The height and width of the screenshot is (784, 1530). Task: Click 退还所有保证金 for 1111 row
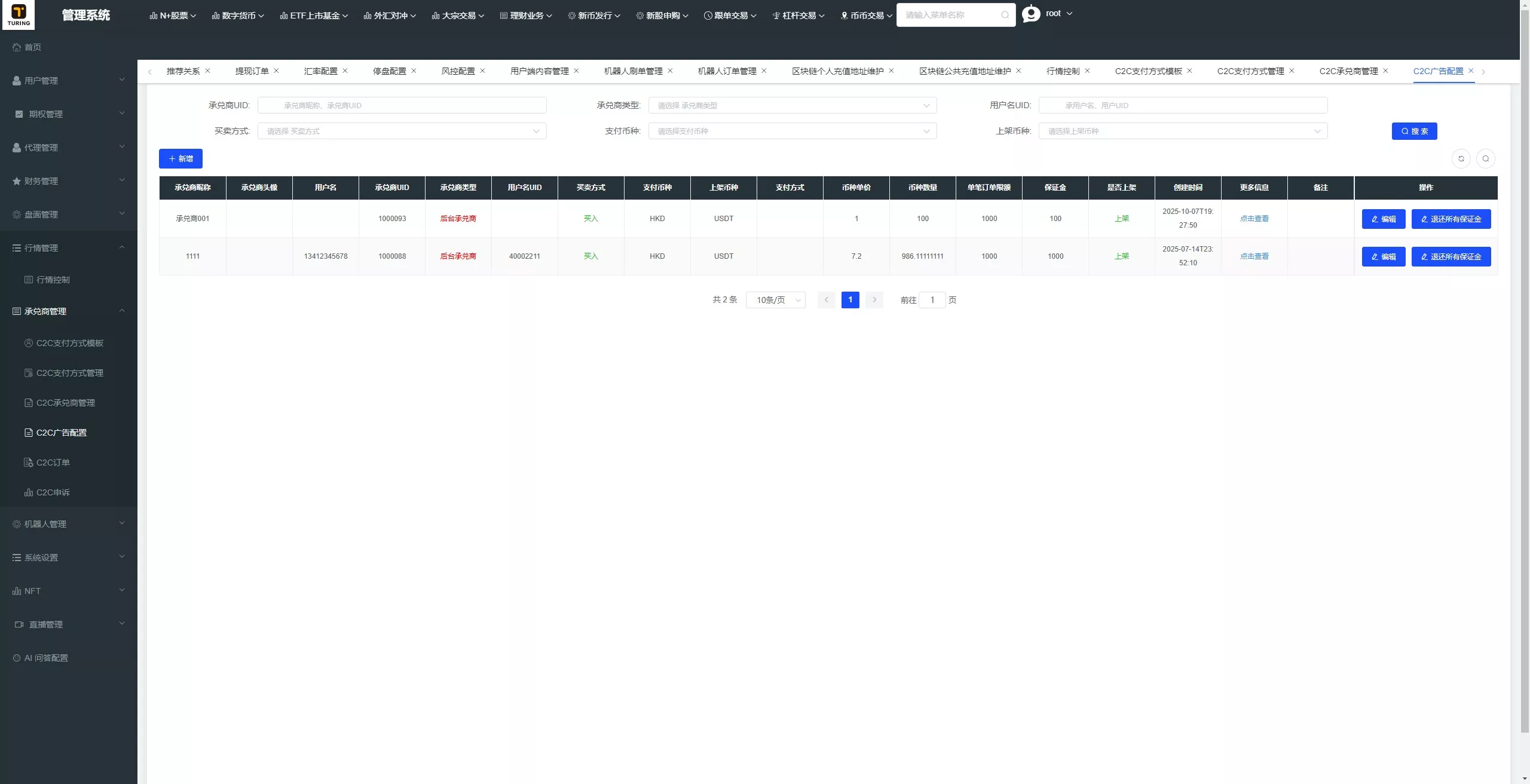pos(1451,256)
